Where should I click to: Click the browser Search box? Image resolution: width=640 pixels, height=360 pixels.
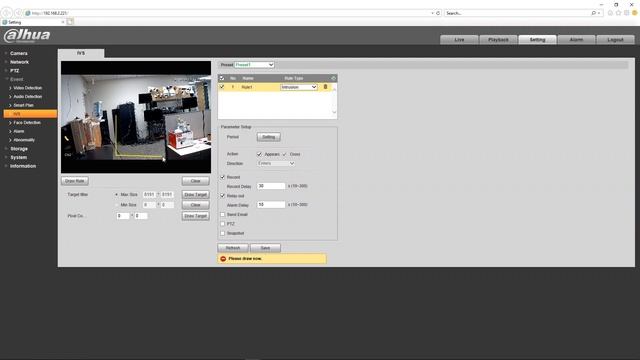click(x=517, y=13)
